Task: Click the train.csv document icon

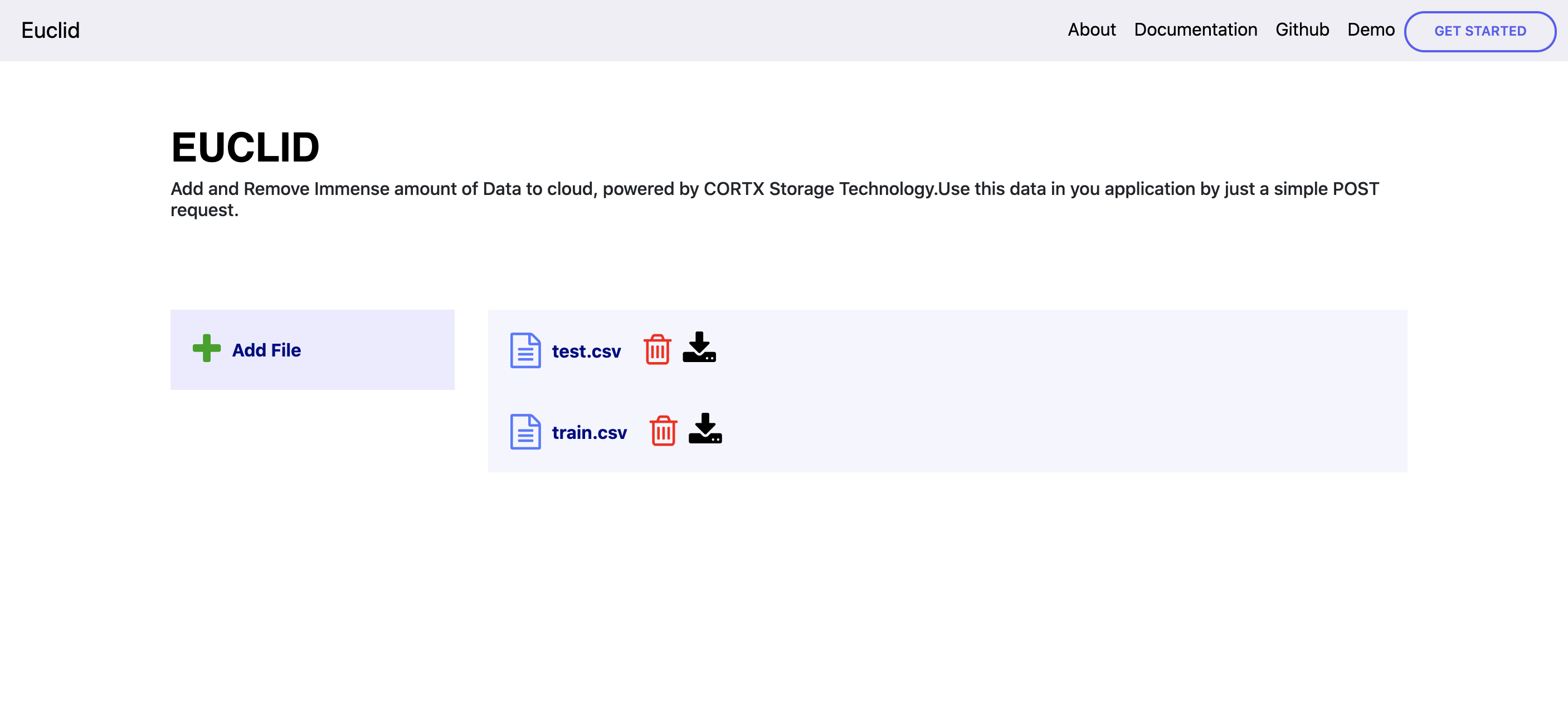Action: (525, 432)
